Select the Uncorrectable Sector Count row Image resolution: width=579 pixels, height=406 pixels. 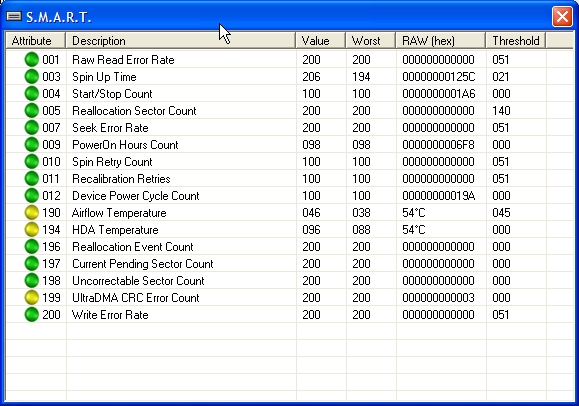tap(290, 280)
